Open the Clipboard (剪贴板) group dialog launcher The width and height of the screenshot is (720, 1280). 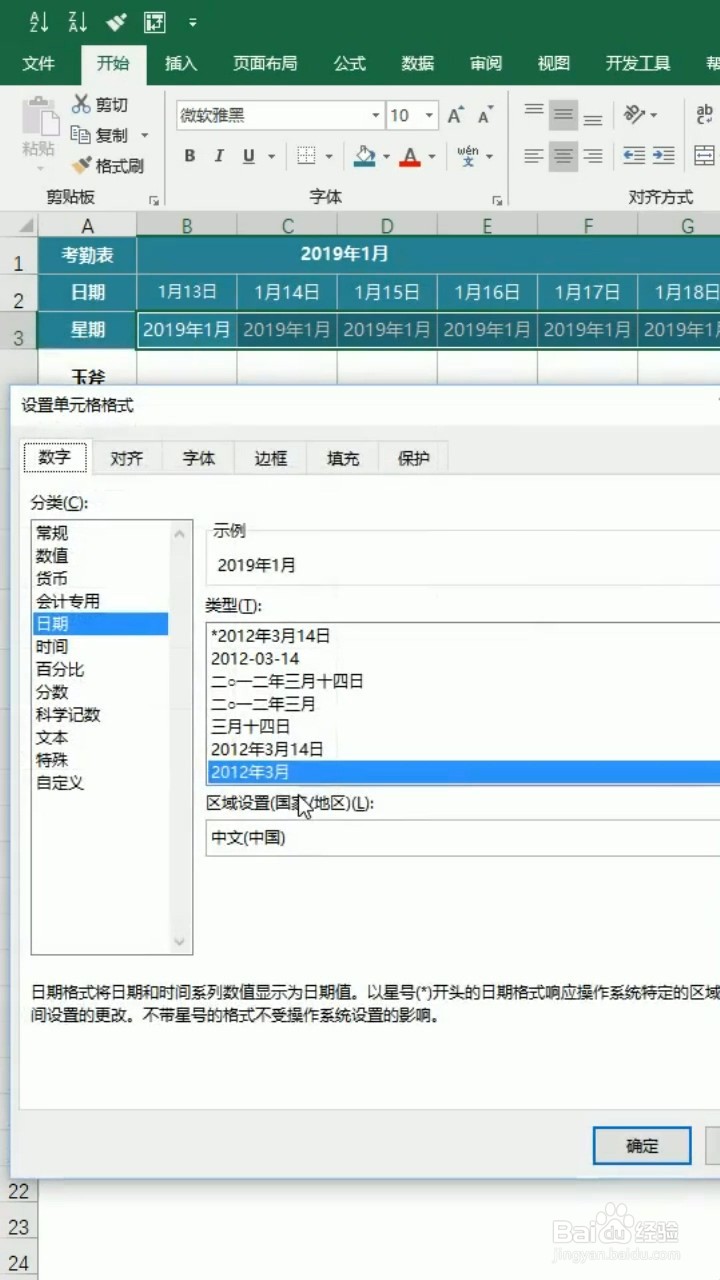(154, 199)
